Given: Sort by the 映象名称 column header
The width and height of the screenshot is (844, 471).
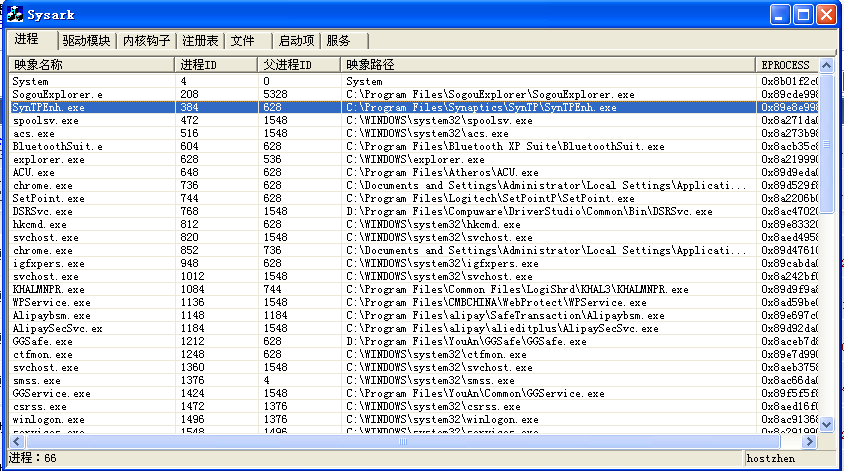Looking at the screenshot, I should (x=92, y=65).
